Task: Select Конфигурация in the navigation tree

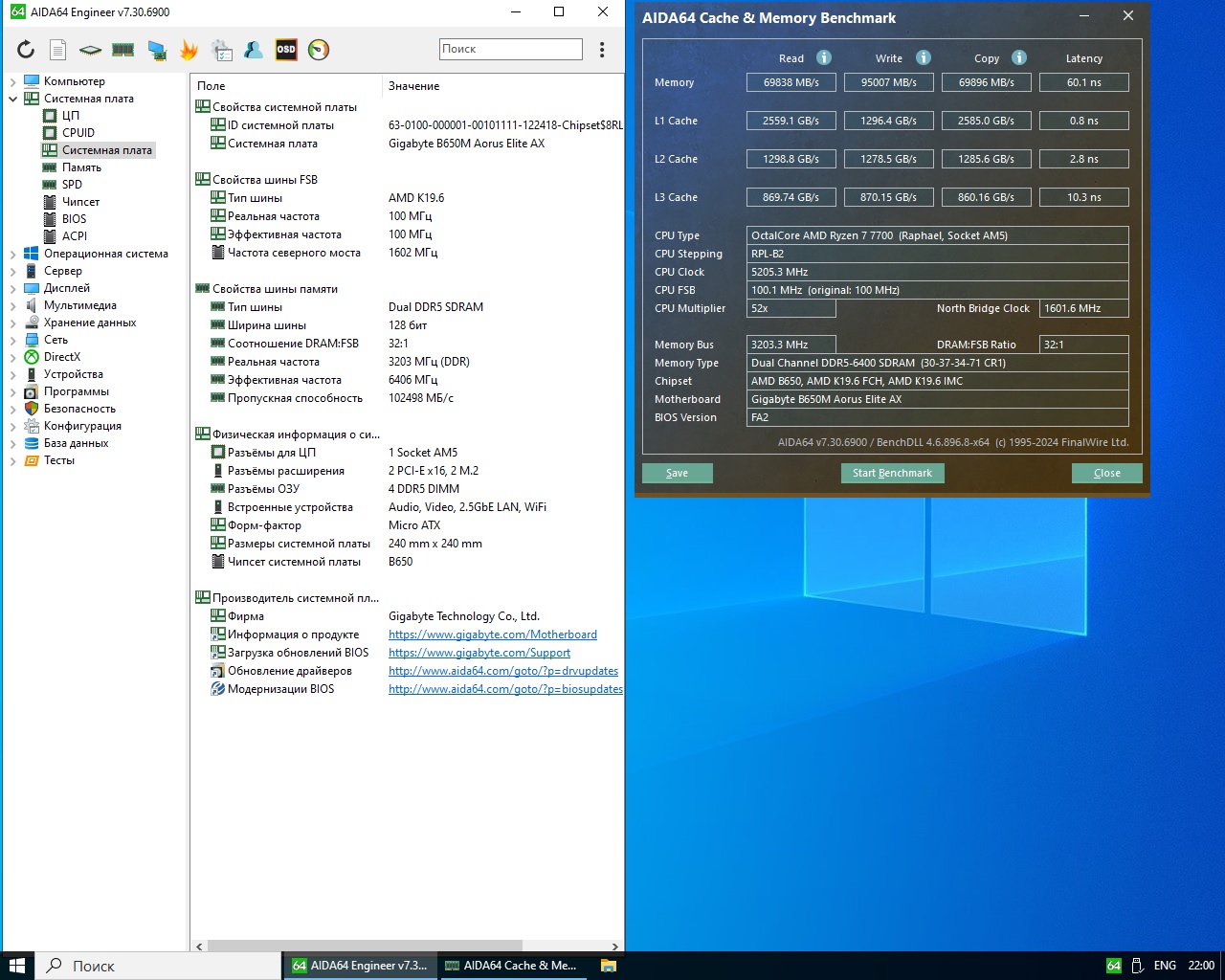Action: coord(82,426)
